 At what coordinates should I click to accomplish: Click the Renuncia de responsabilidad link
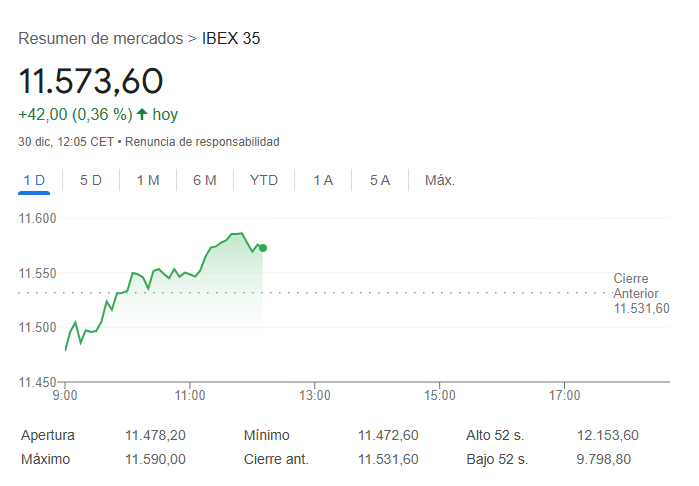pos(202,142)
